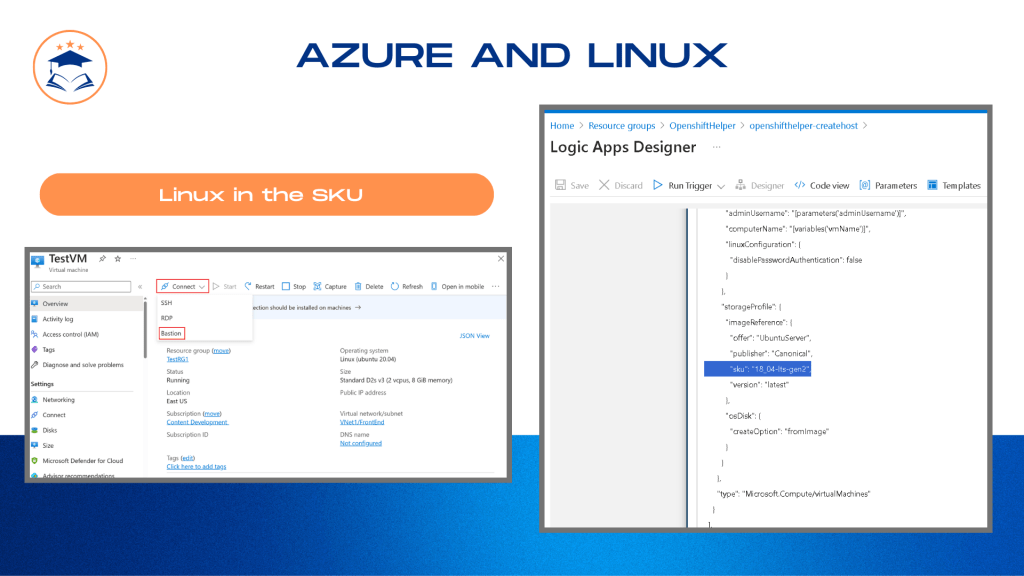The height and width of the screenshot is (576, 1024).
Task: Open the VNet1/FrontEnd link
Action: (x=362, y=422)
